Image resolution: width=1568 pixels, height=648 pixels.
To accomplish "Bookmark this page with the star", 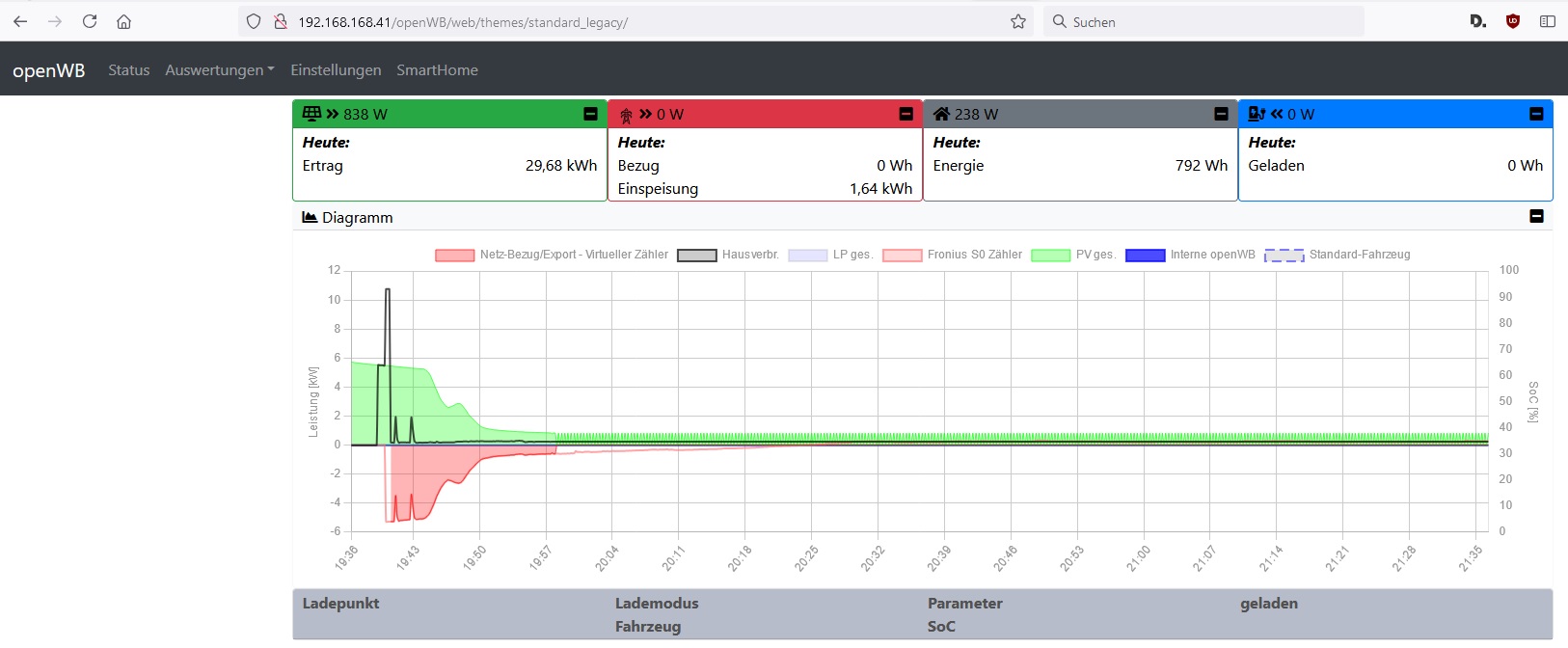I will [1018, 21].
